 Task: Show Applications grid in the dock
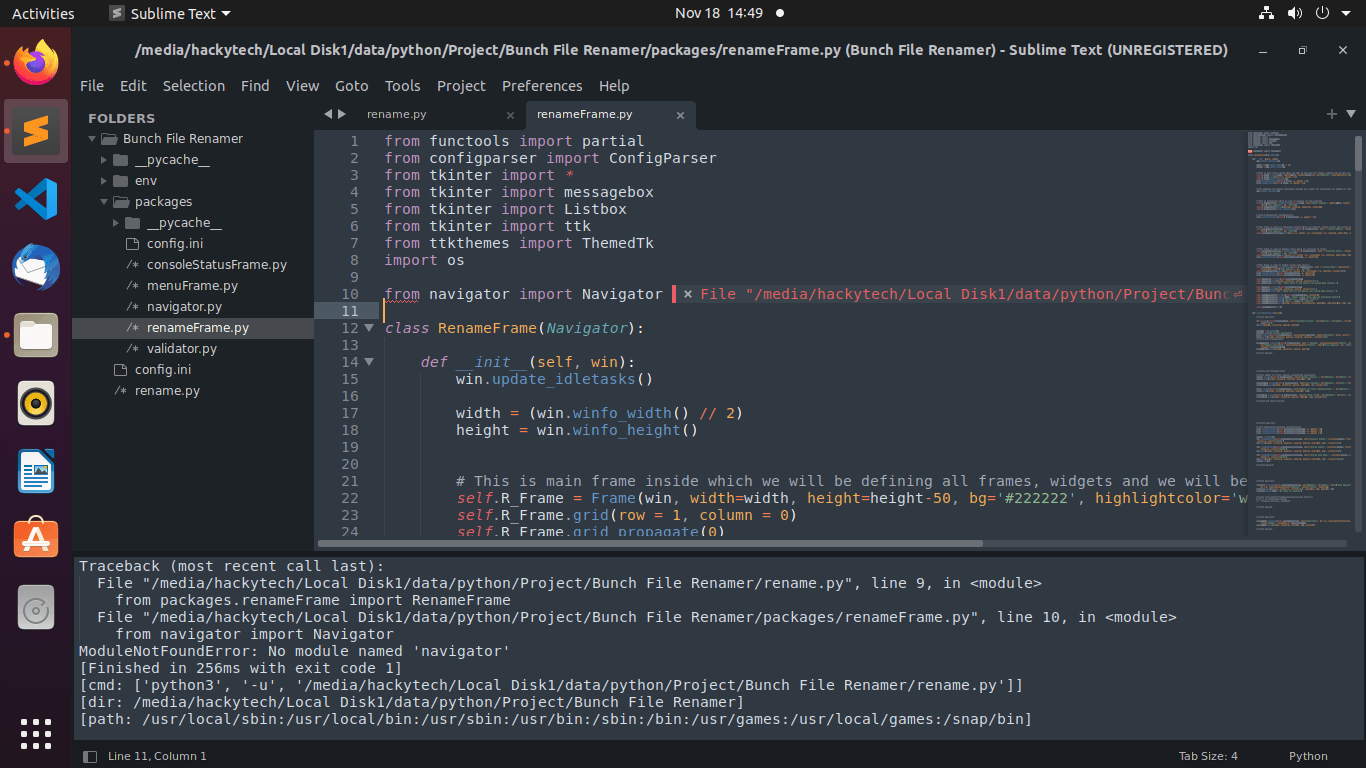[x=36, y=733]
